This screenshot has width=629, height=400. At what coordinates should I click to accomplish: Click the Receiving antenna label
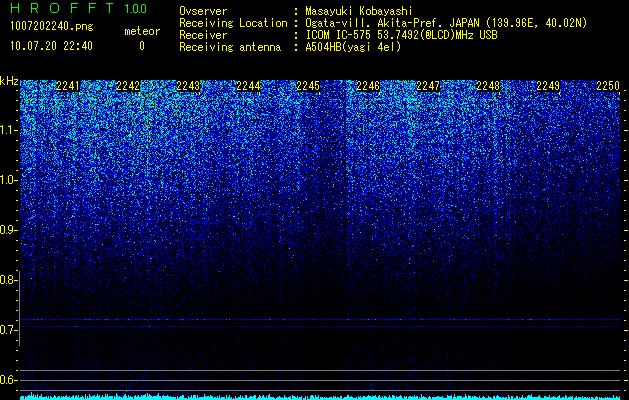coord(230,47)
